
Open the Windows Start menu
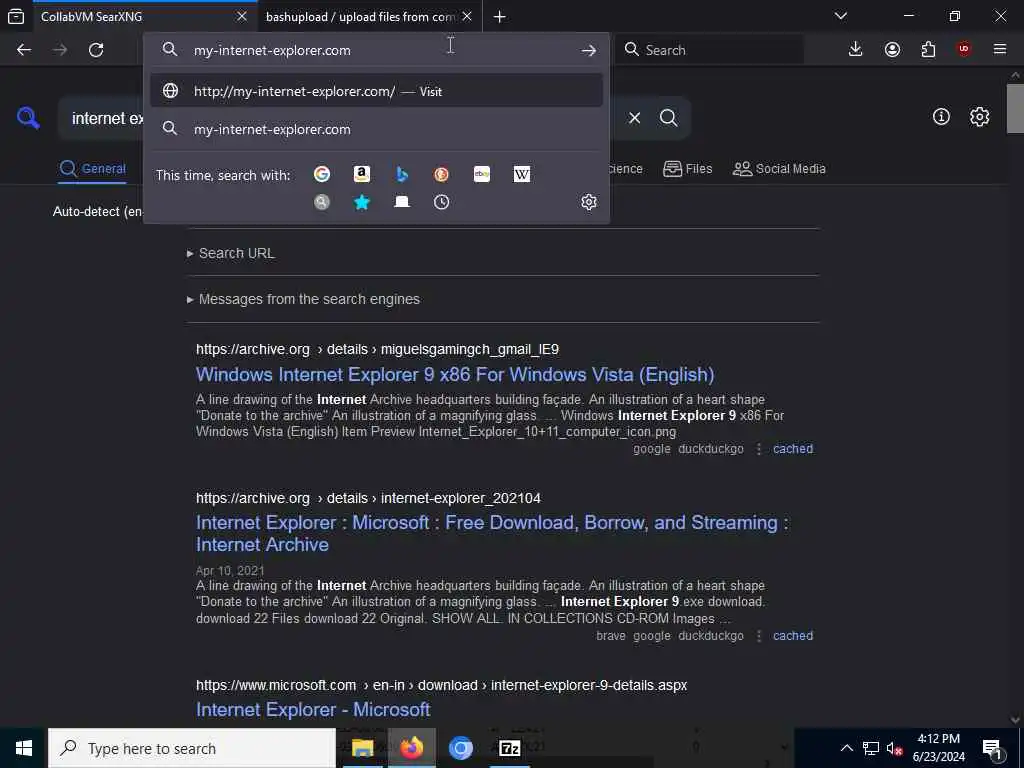click(x=24, y=748)
